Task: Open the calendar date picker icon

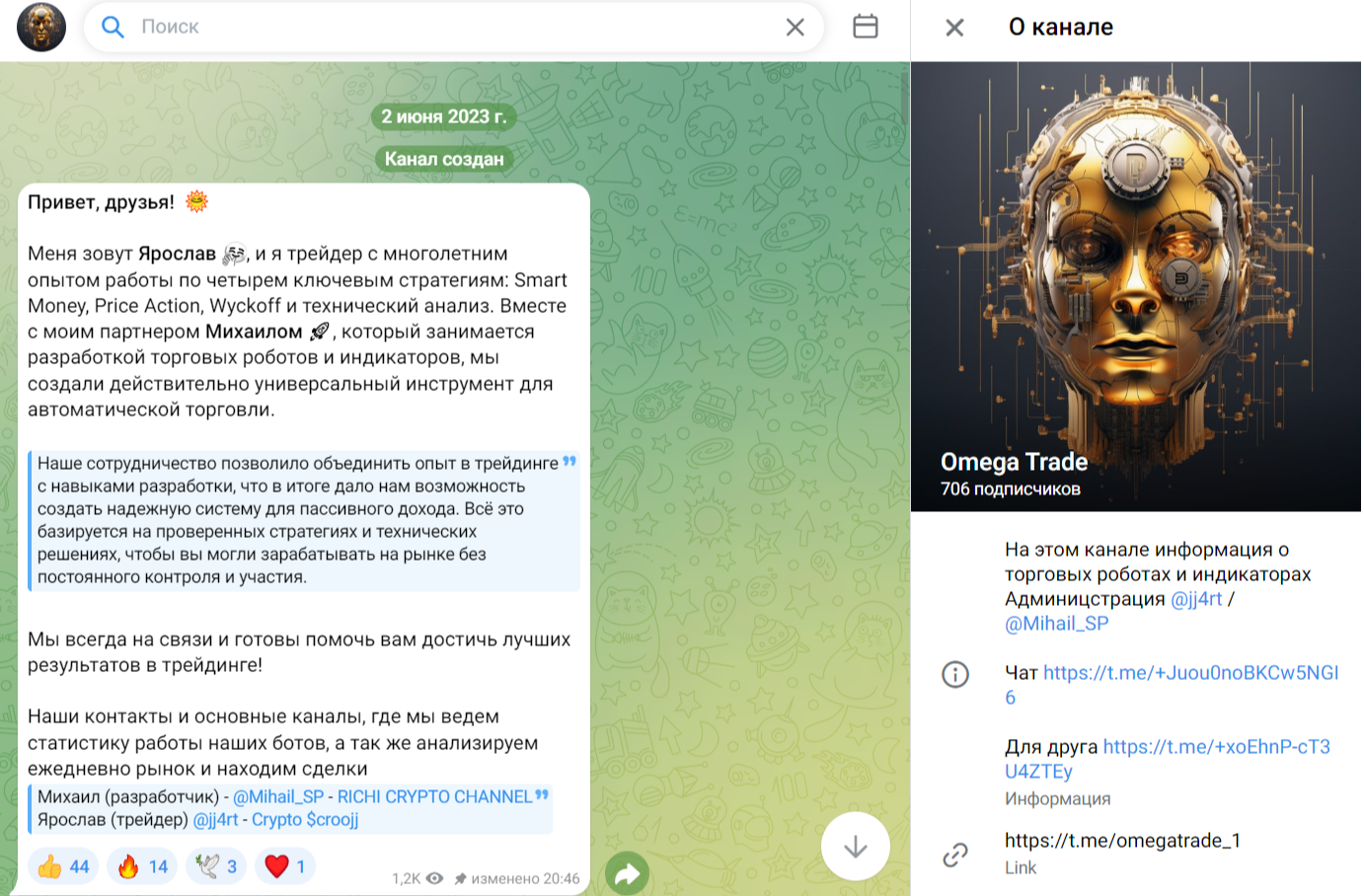Action: [x=866, y=27]
